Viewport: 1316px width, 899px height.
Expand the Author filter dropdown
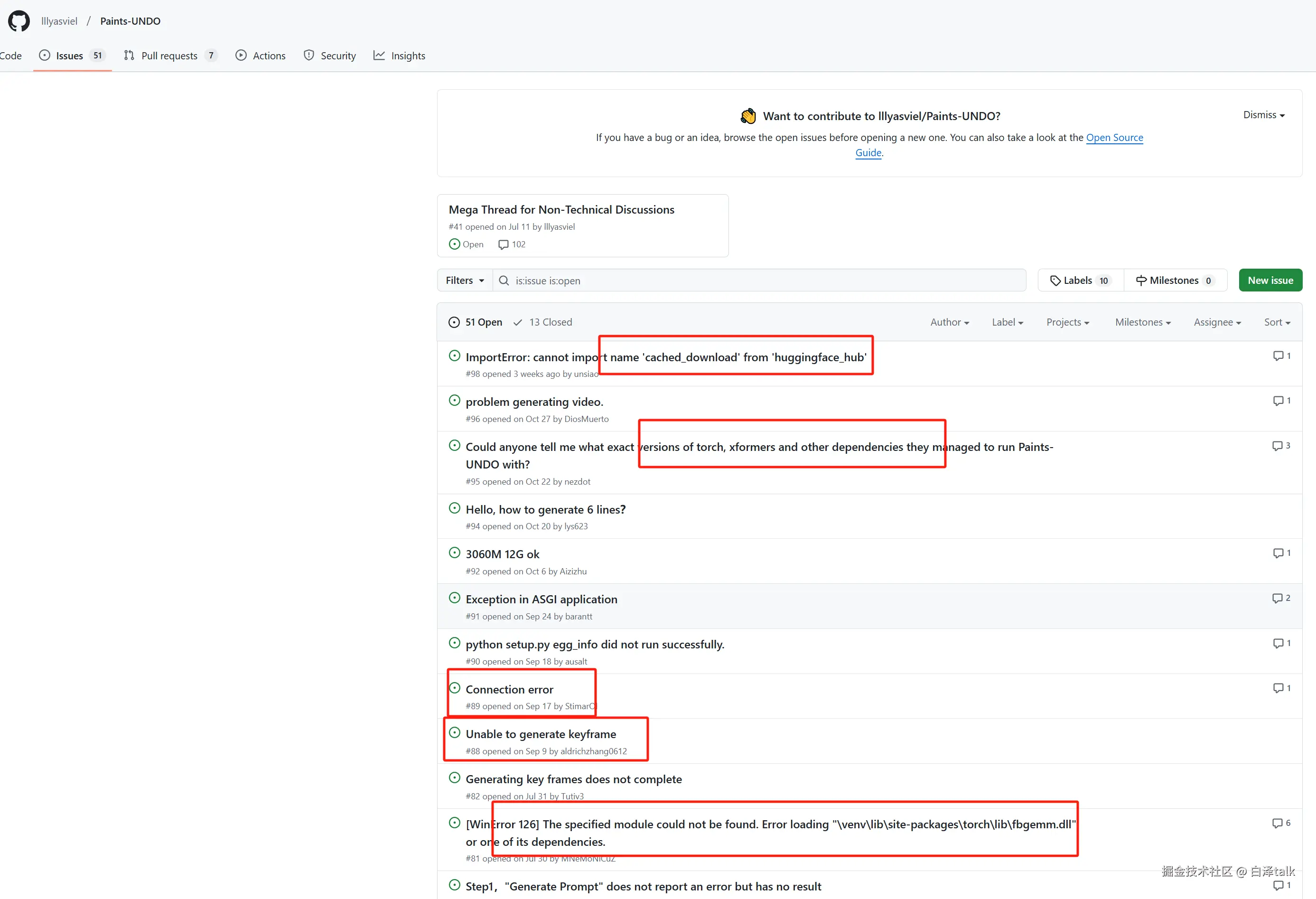[x=949, y=322]
